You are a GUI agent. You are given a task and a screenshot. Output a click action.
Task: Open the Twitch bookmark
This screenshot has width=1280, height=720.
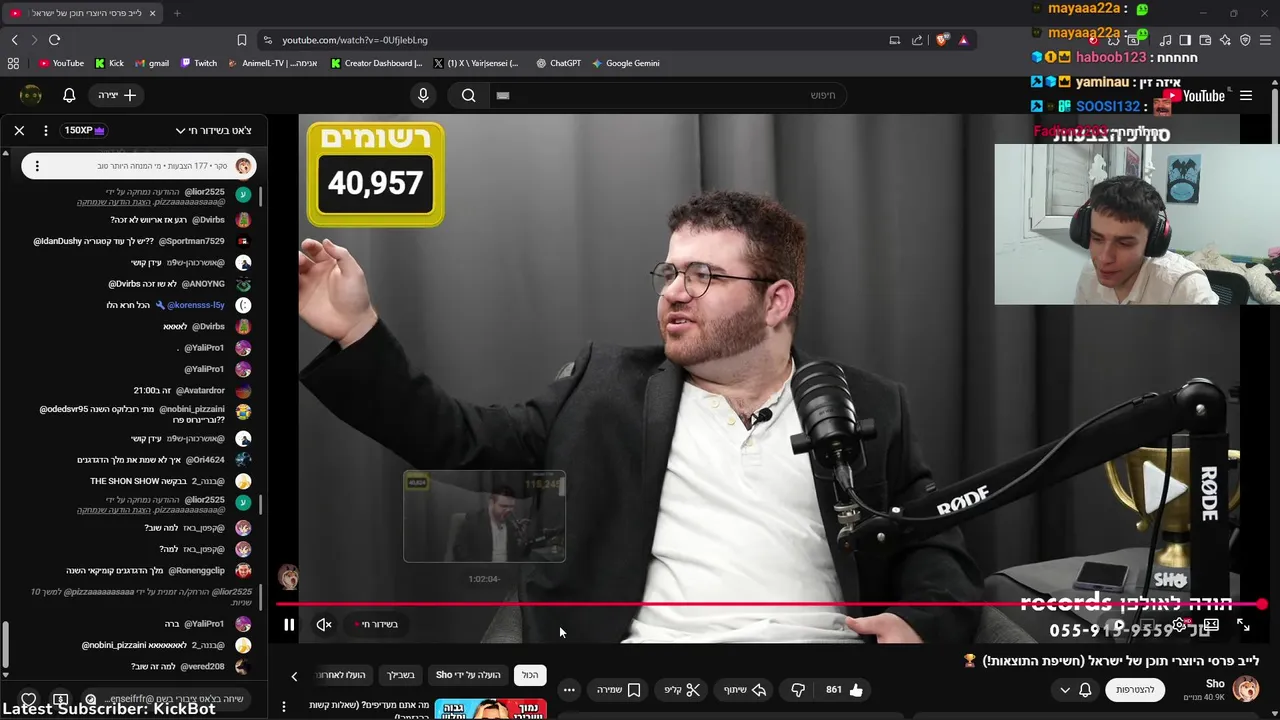pos(199,63)
